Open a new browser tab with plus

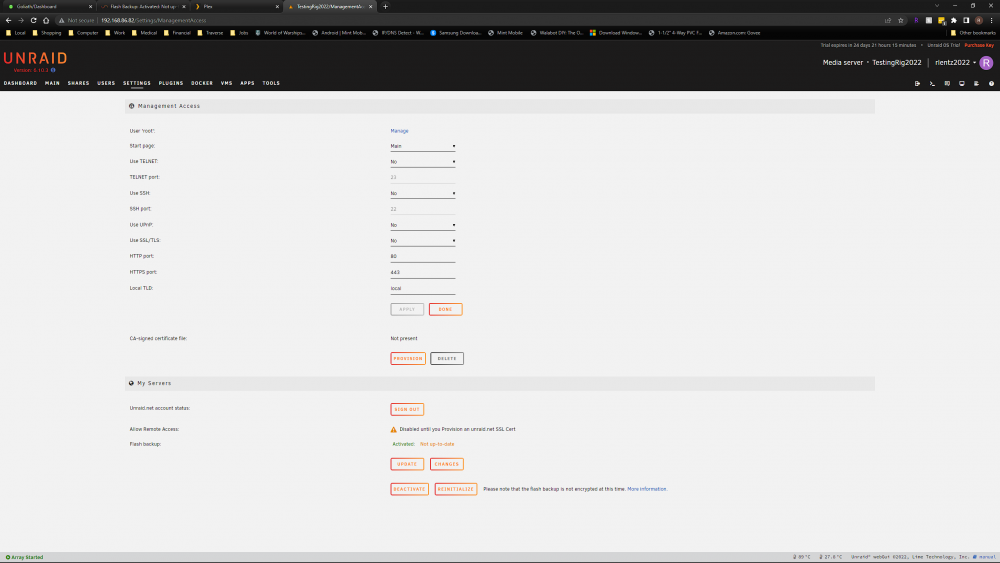coord(385,6)
